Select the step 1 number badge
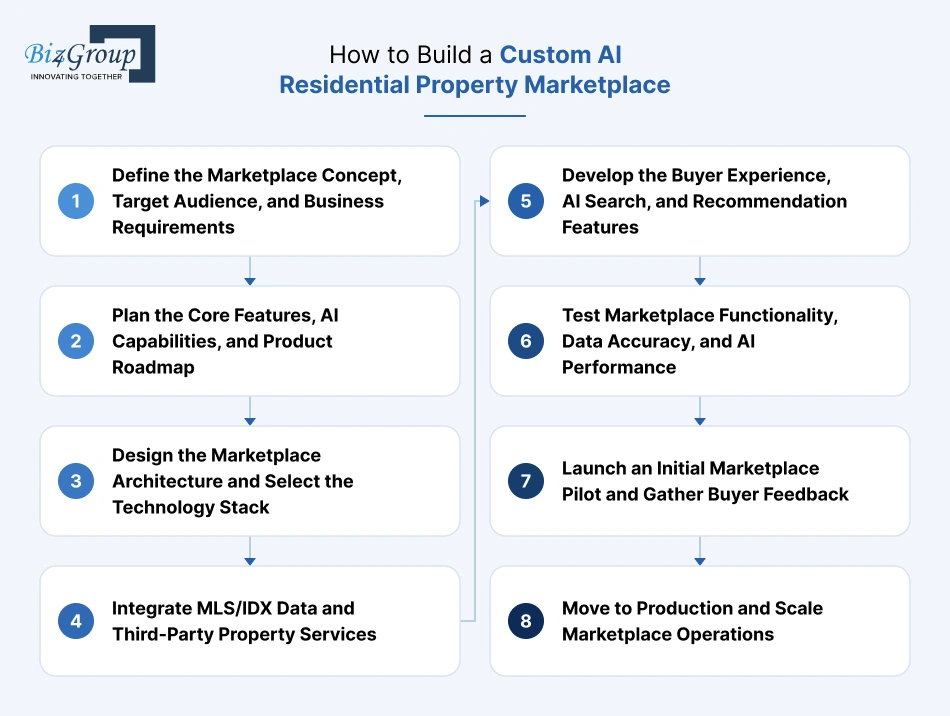 click(x=76, y=201)
